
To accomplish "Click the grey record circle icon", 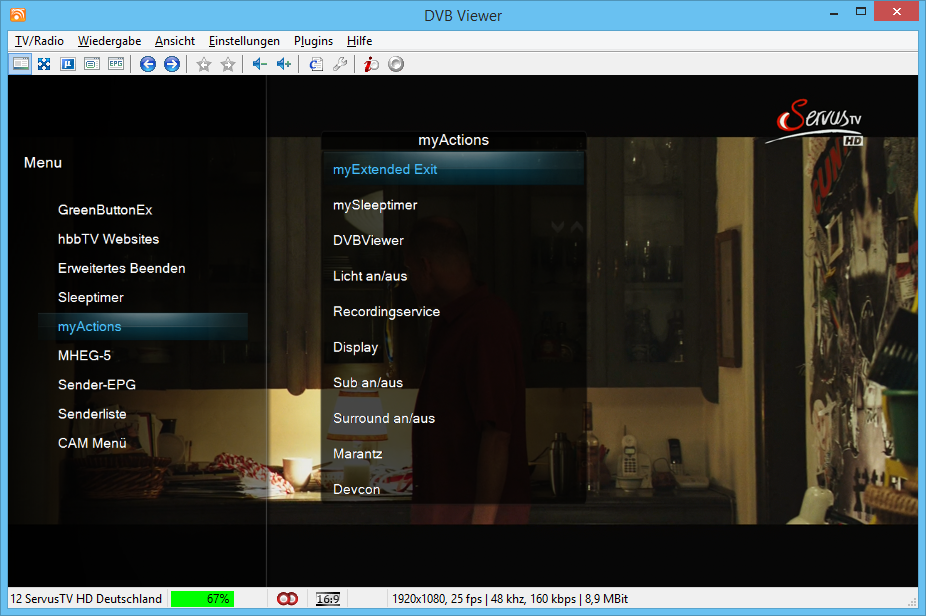I will [396, 64].
